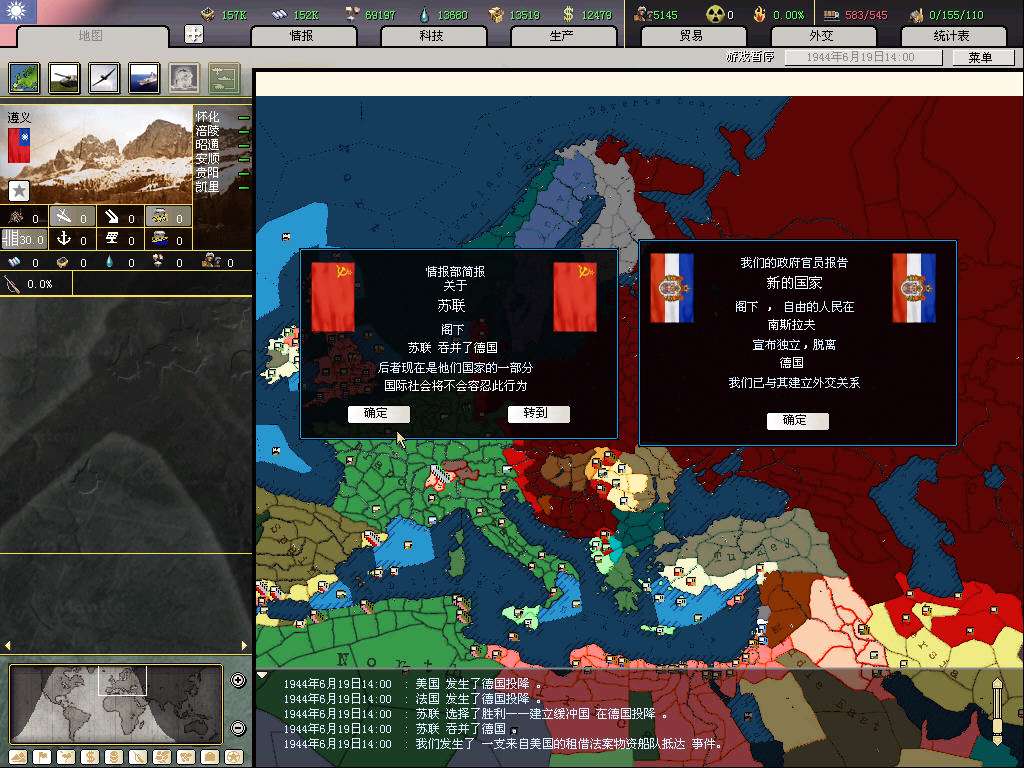1024x768 pixels.
Task: Click 确定 in the 新的国家 dialog
Action: (x=797, y=421)
